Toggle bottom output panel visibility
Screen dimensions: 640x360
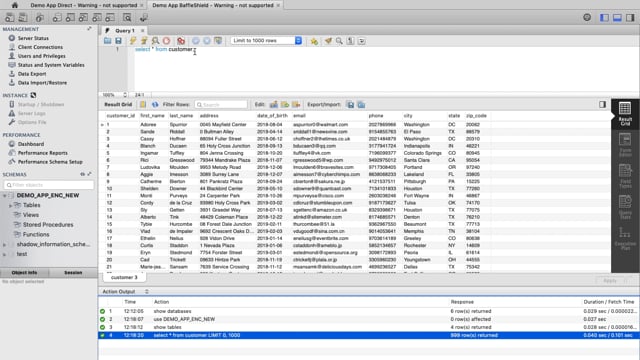pos(617,17)
